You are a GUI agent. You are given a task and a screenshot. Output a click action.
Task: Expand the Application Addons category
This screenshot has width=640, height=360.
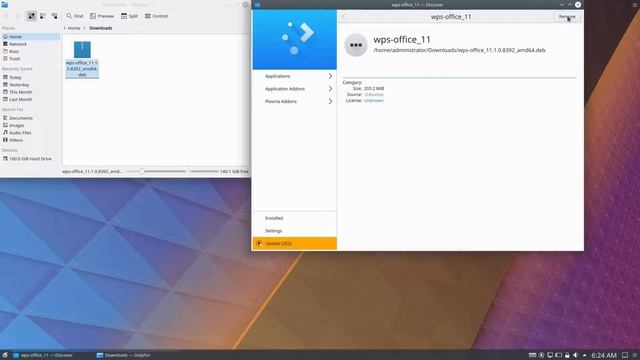(x=294, y=89)
